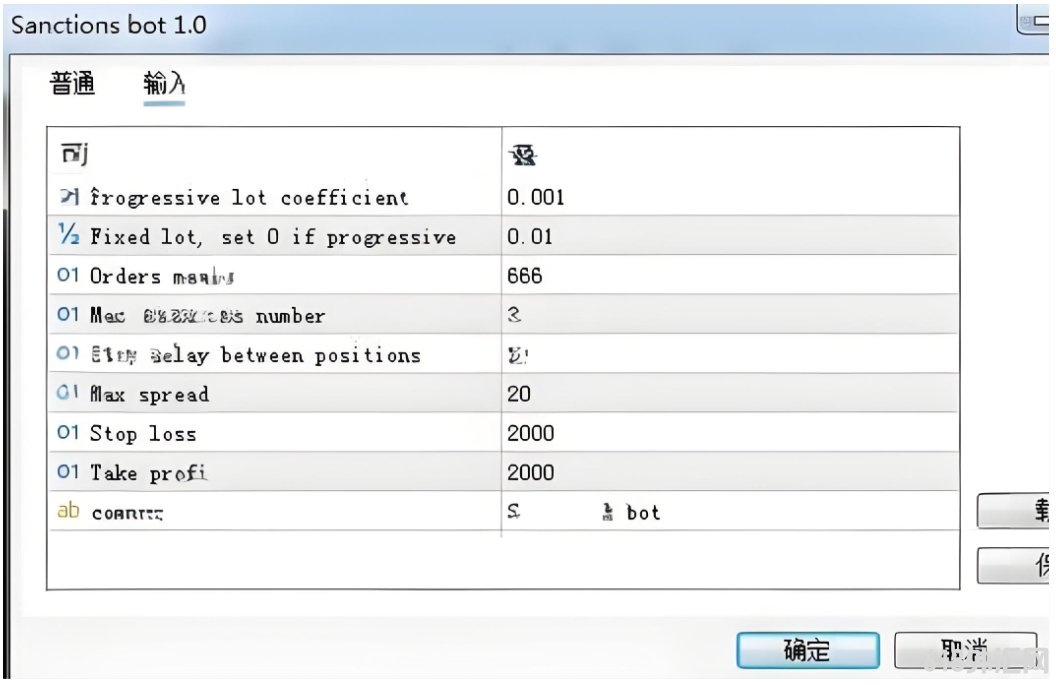The width and height of the screenshot is (1056, 685).
Task: Click the 01 icon beside Max spread
Action: point(68,393)
